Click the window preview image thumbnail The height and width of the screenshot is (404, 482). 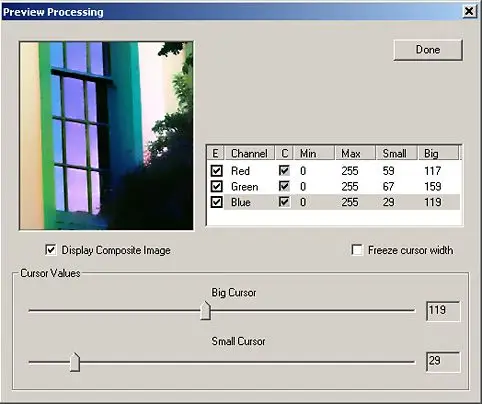pos(106,136)
